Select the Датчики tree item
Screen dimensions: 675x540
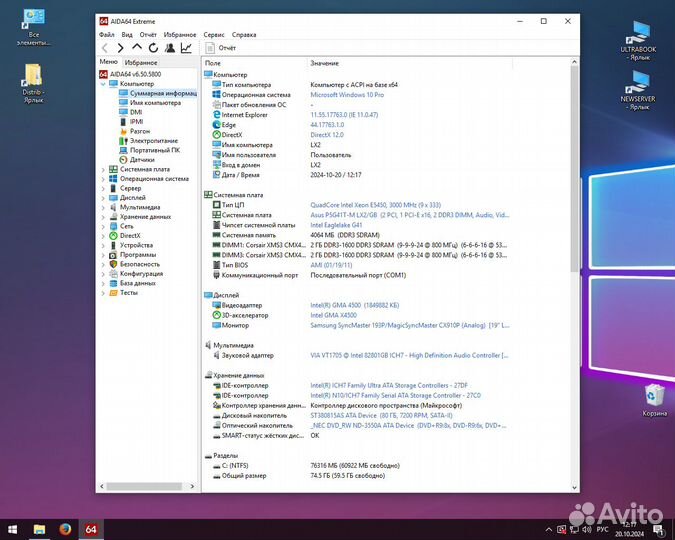tap(137, 159)
